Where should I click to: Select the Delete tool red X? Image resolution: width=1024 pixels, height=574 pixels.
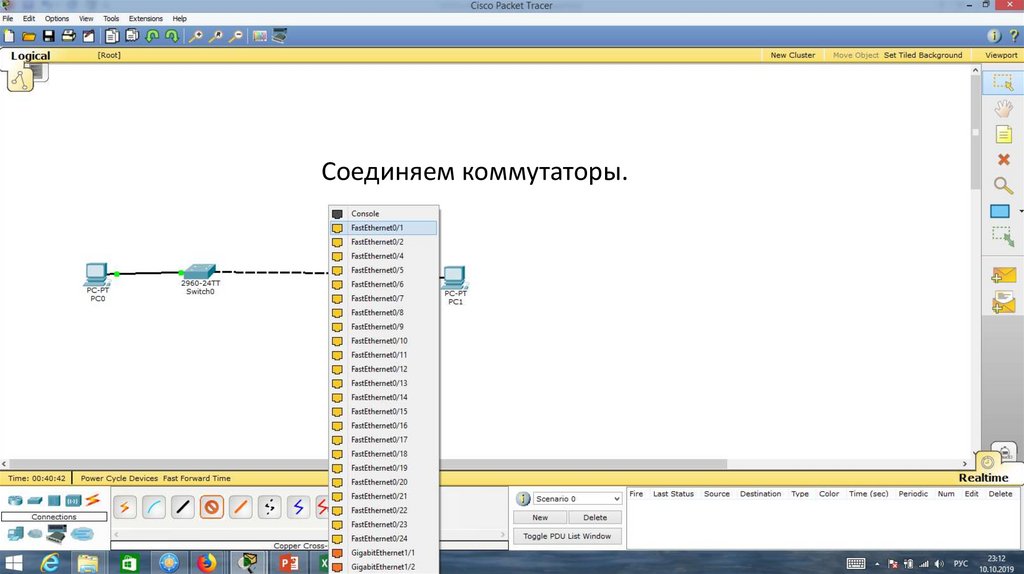1003,159
